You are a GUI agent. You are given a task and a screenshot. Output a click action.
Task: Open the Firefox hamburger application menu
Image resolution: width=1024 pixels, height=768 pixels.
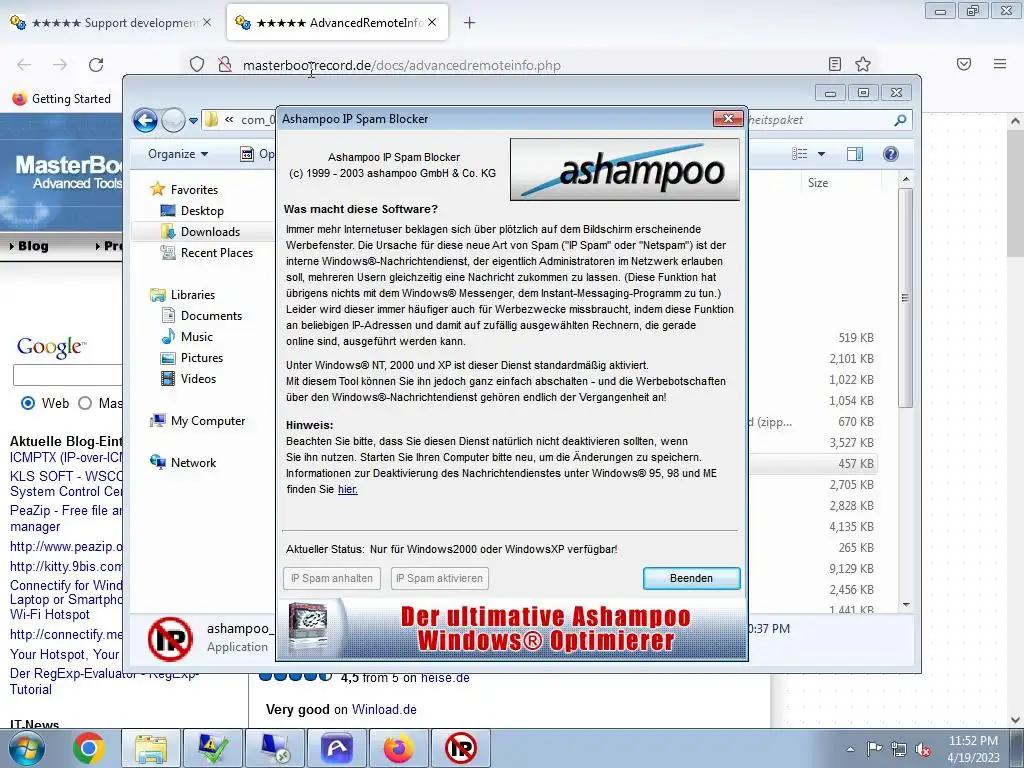1000,64
